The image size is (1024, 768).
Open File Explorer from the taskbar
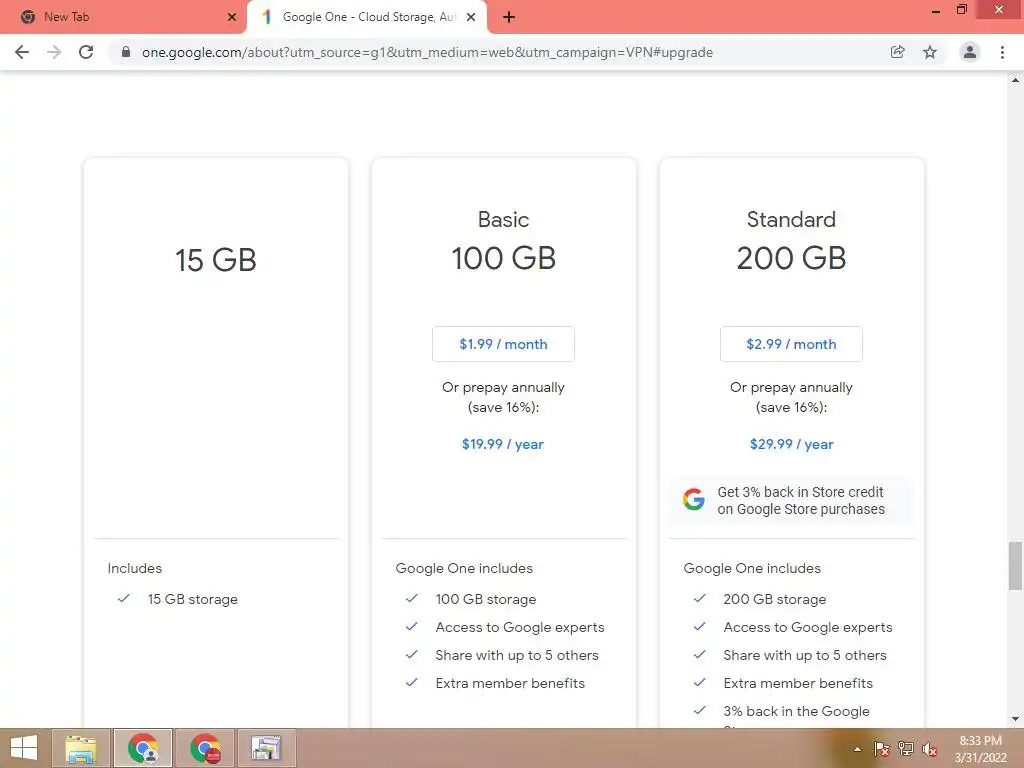(80, 748)
